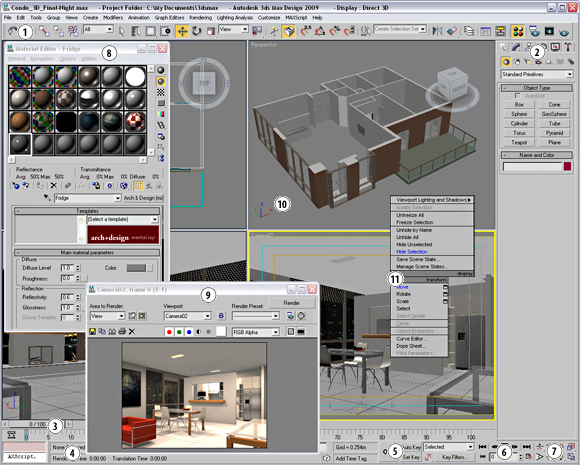Screen dimensions: 580x465
Task: Click Clear X icon in render window
Action: (x=132, y=331)
